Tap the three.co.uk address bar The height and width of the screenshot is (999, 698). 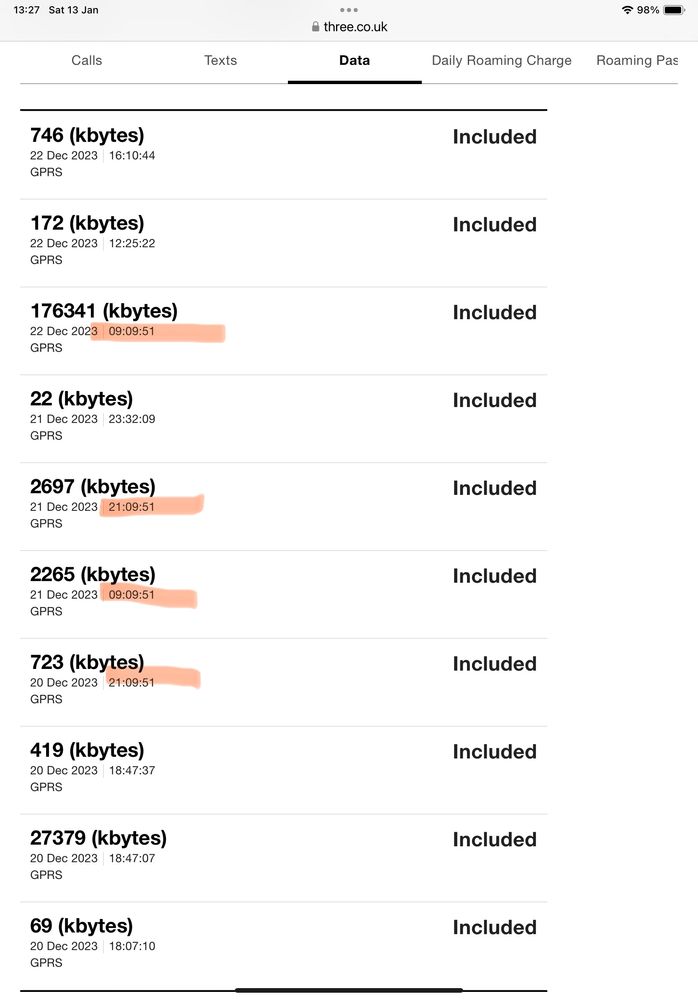pyautogui.click(x=355, y=28)
